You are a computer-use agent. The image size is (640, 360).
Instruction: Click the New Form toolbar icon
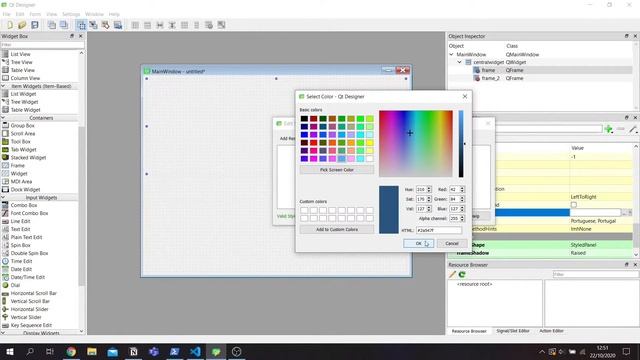pyautogui.click(x=9, y=25)
